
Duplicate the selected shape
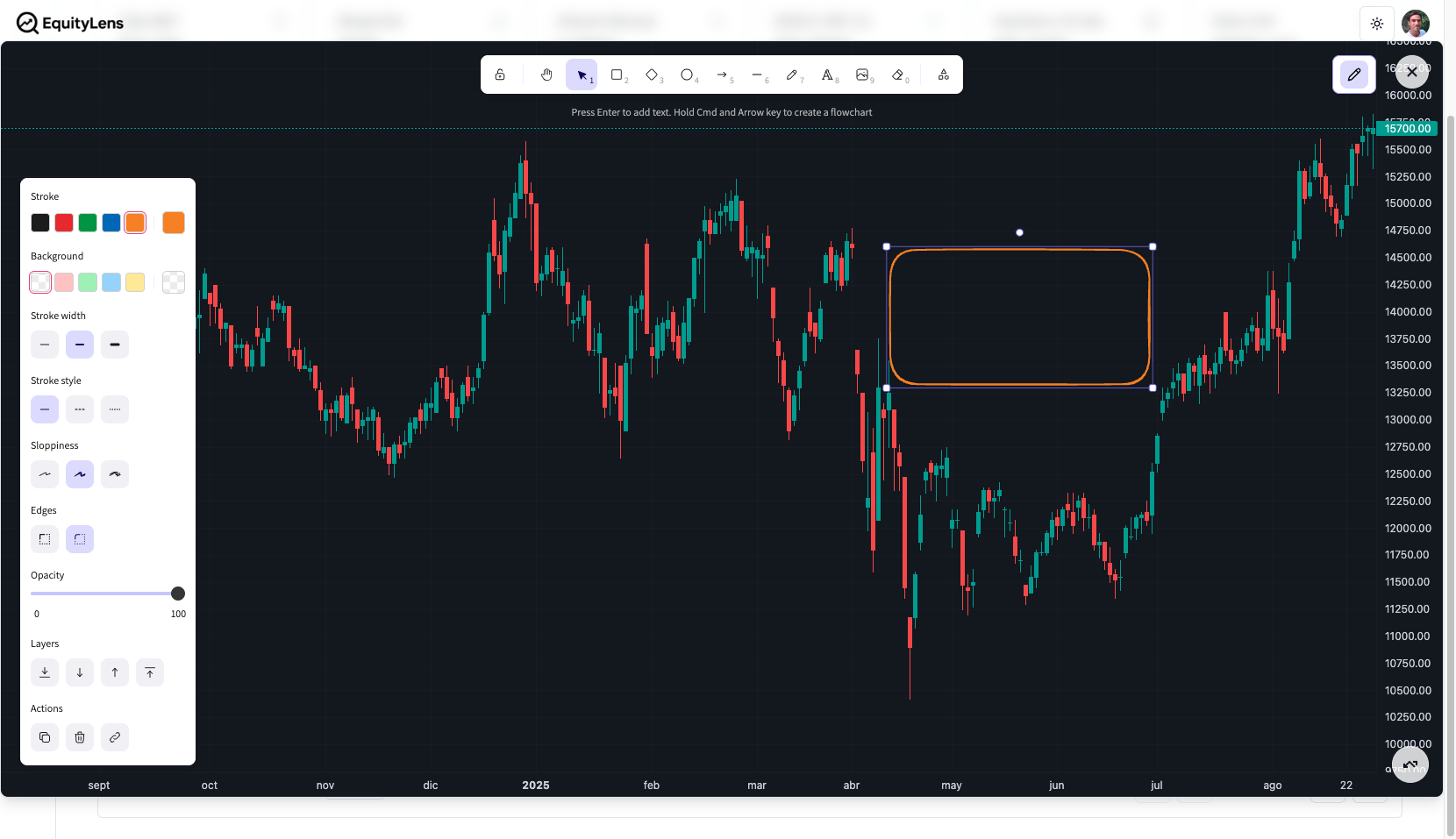[45, 737]
